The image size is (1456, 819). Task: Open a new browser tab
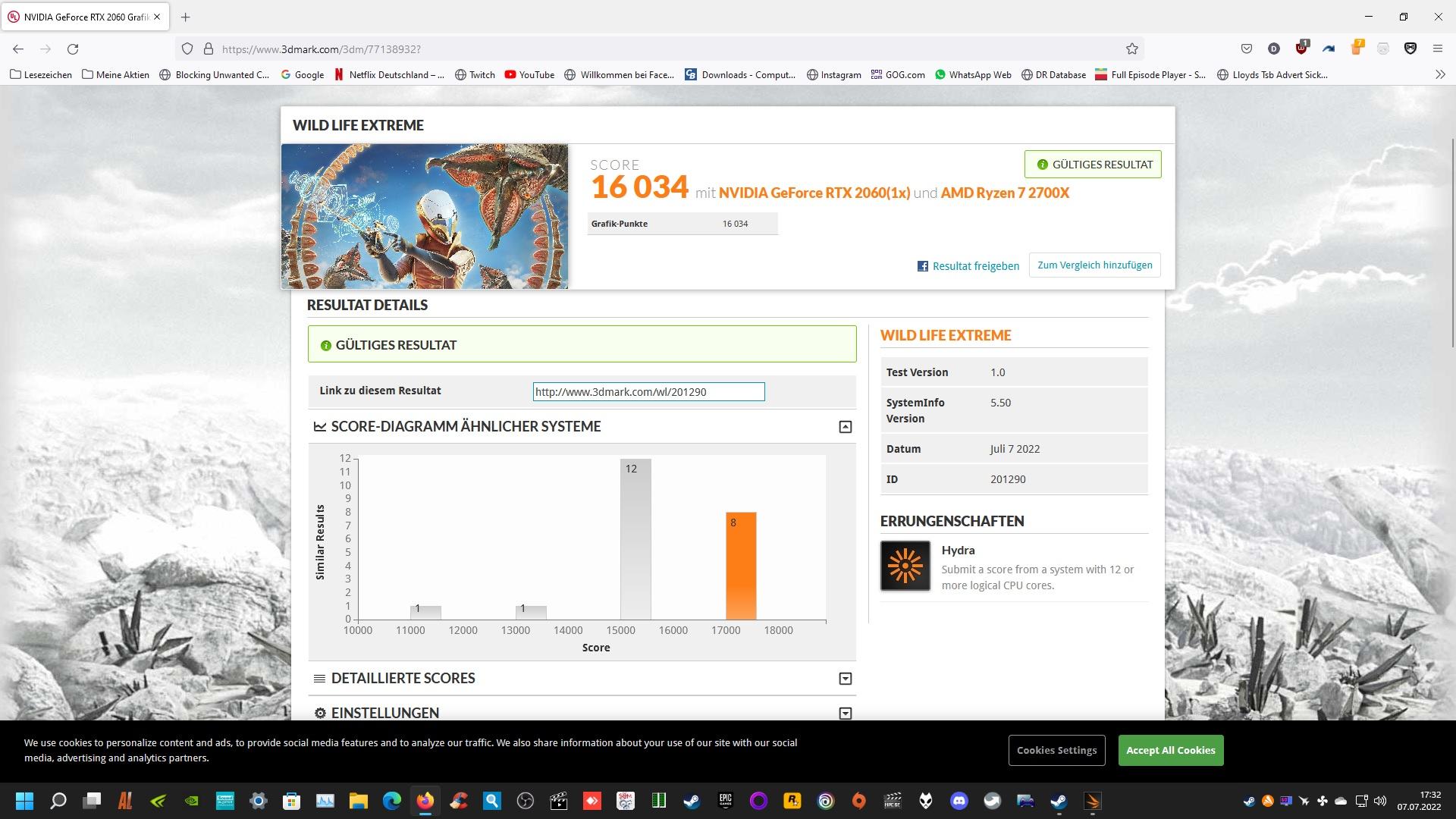(x=185, y=17)
